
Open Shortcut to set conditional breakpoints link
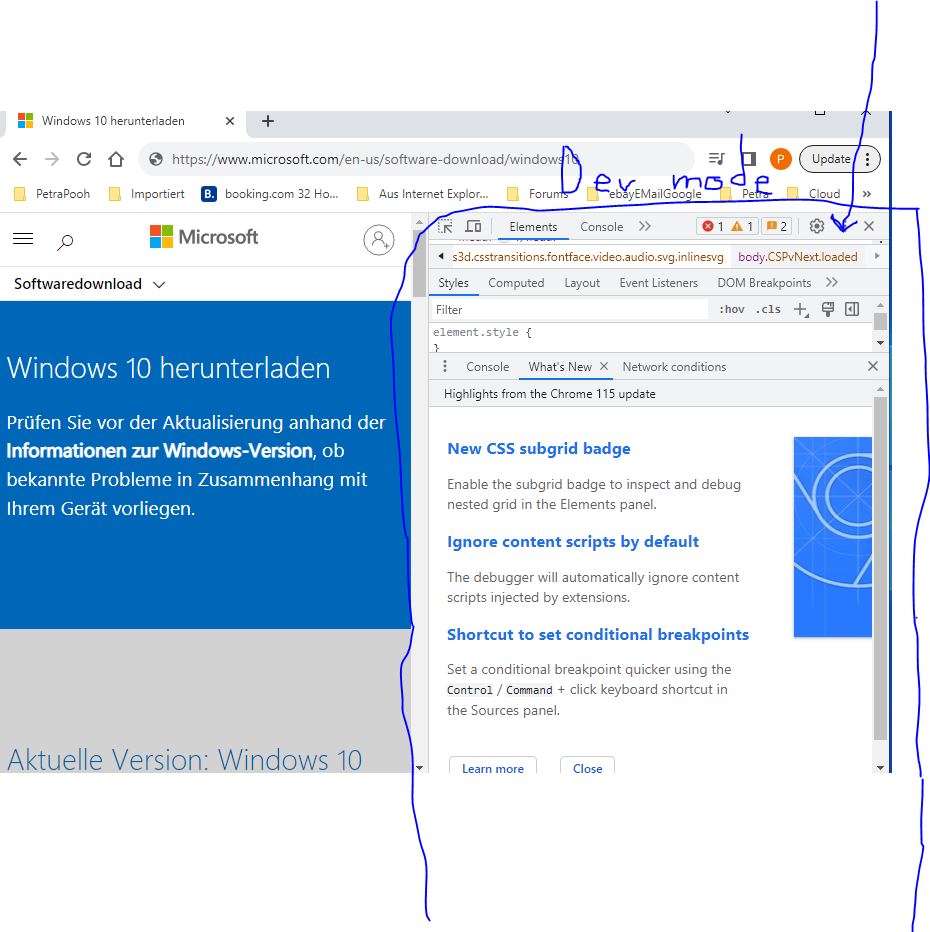coord(598,635)
